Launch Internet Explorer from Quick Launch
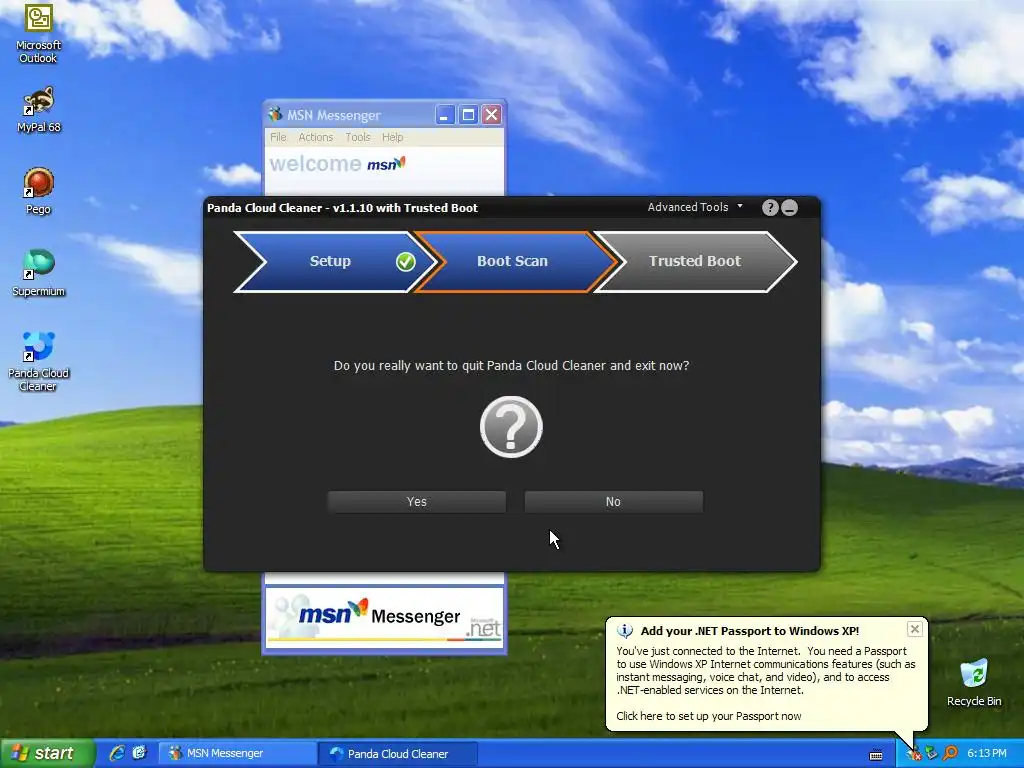This screenshot has width=1024, height=768. pos(117,753)
